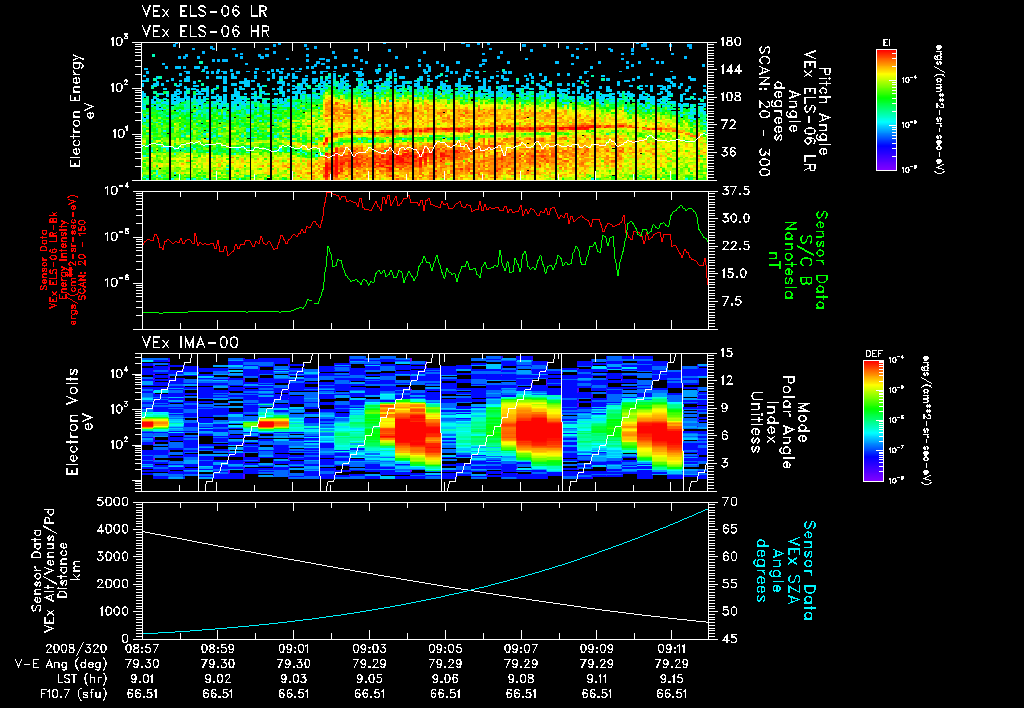Click the LST value 9.02

(x=217, y=679)
